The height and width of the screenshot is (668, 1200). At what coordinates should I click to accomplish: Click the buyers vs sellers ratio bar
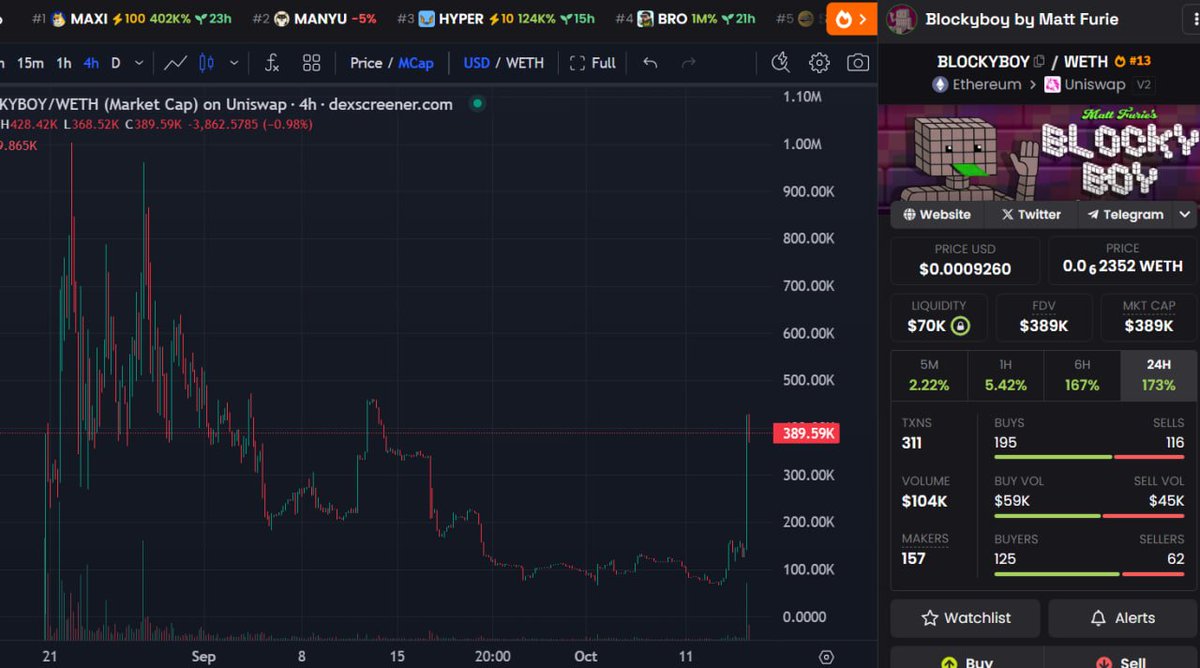[1089, 574]
